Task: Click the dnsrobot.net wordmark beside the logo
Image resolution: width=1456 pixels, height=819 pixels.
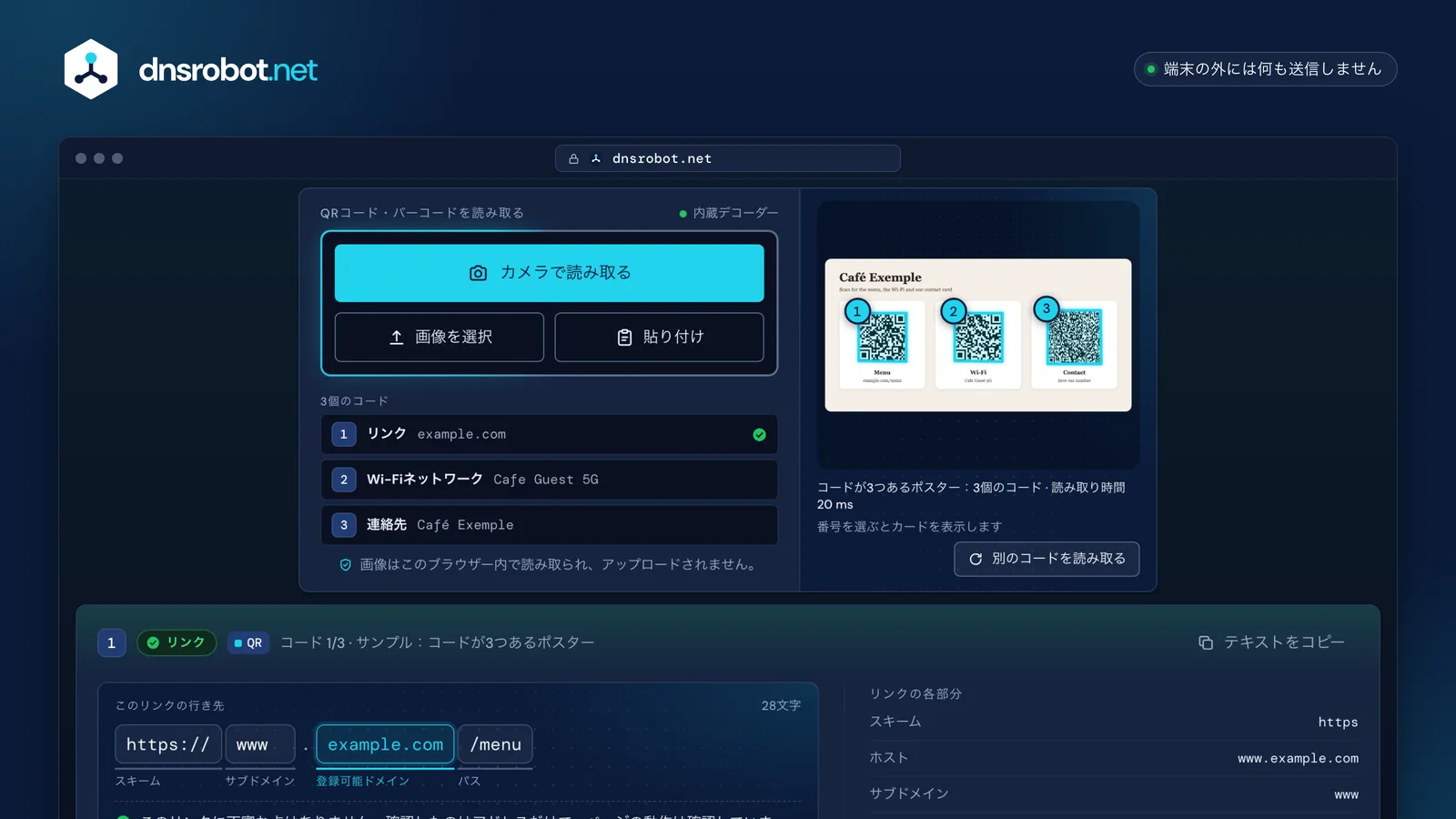Action: [227, 70]
